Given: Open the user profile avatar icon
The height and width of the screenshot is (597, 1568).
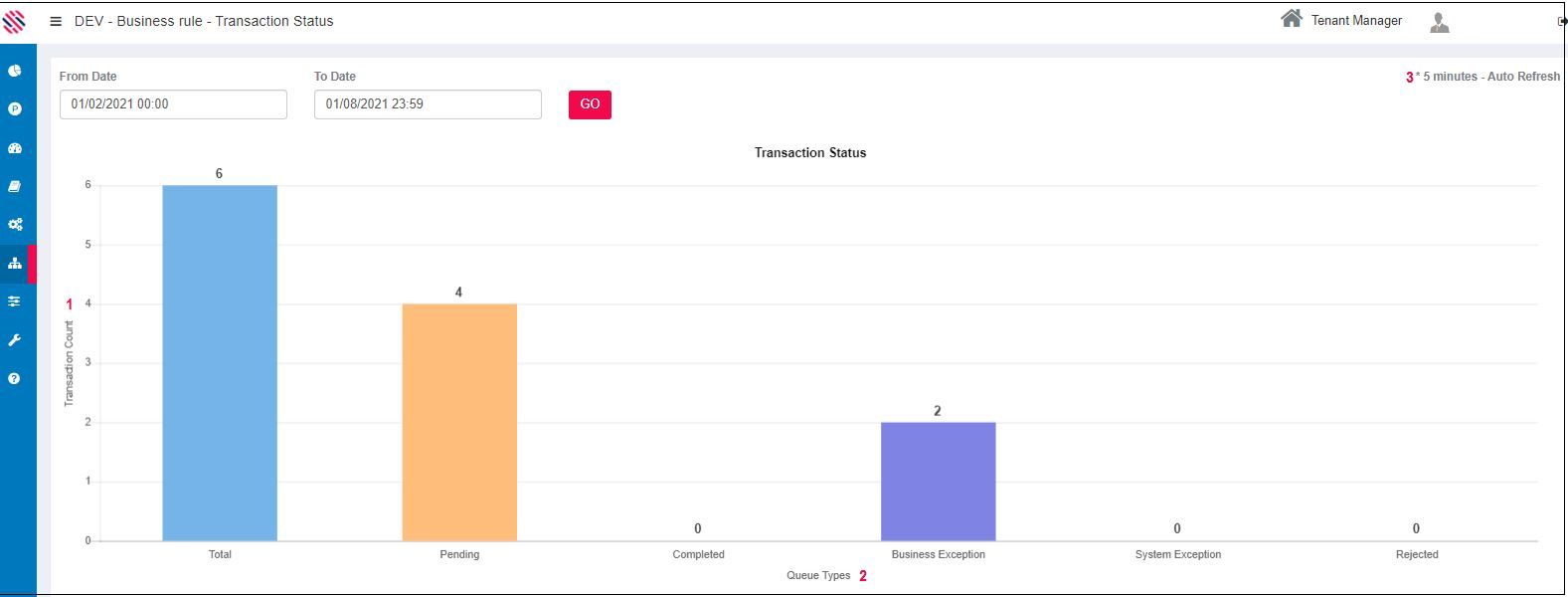Looking at the screenshot, I should (1439, 22).
